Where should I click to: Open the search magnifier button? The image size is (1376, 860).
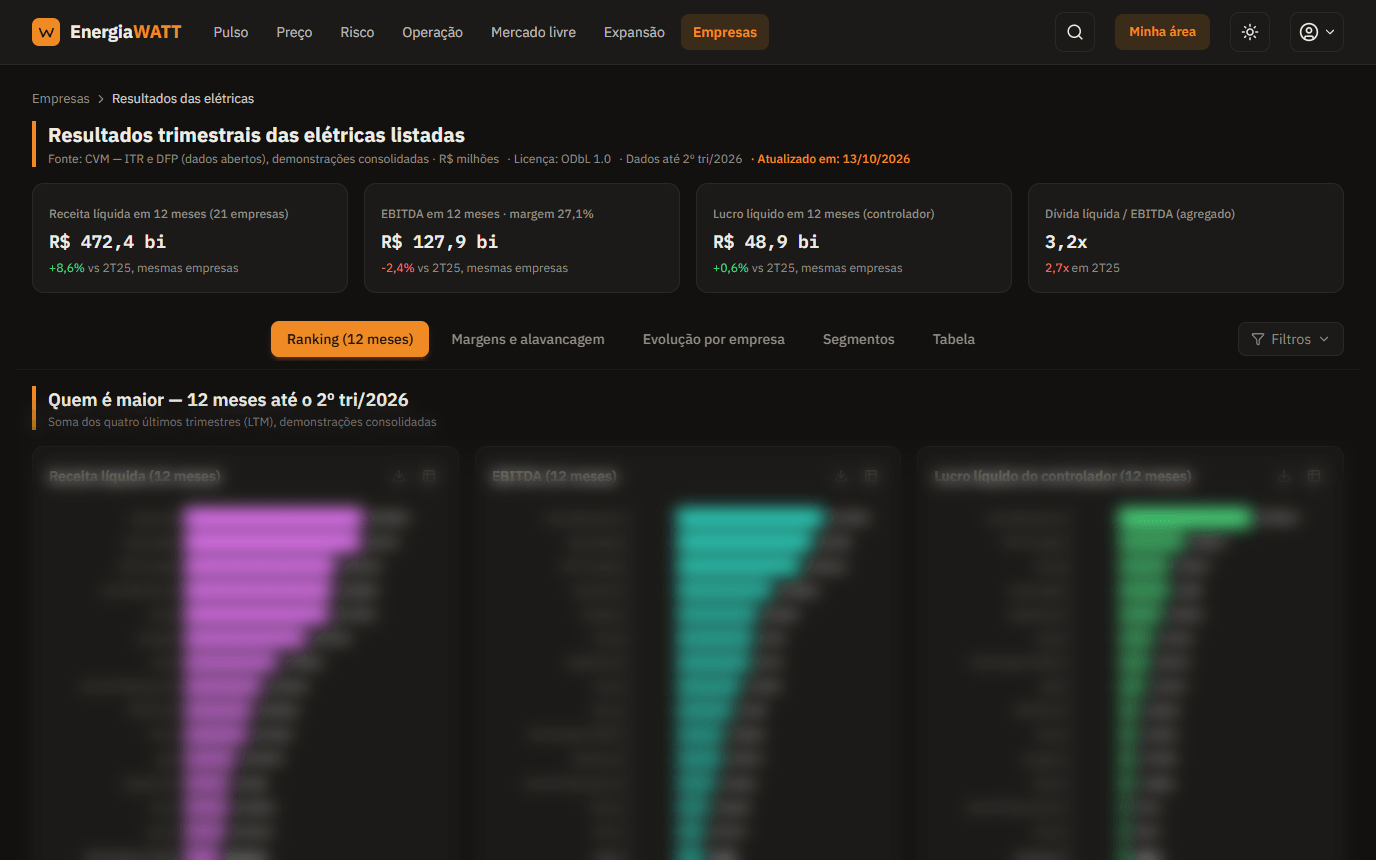tap(1075, 32)
